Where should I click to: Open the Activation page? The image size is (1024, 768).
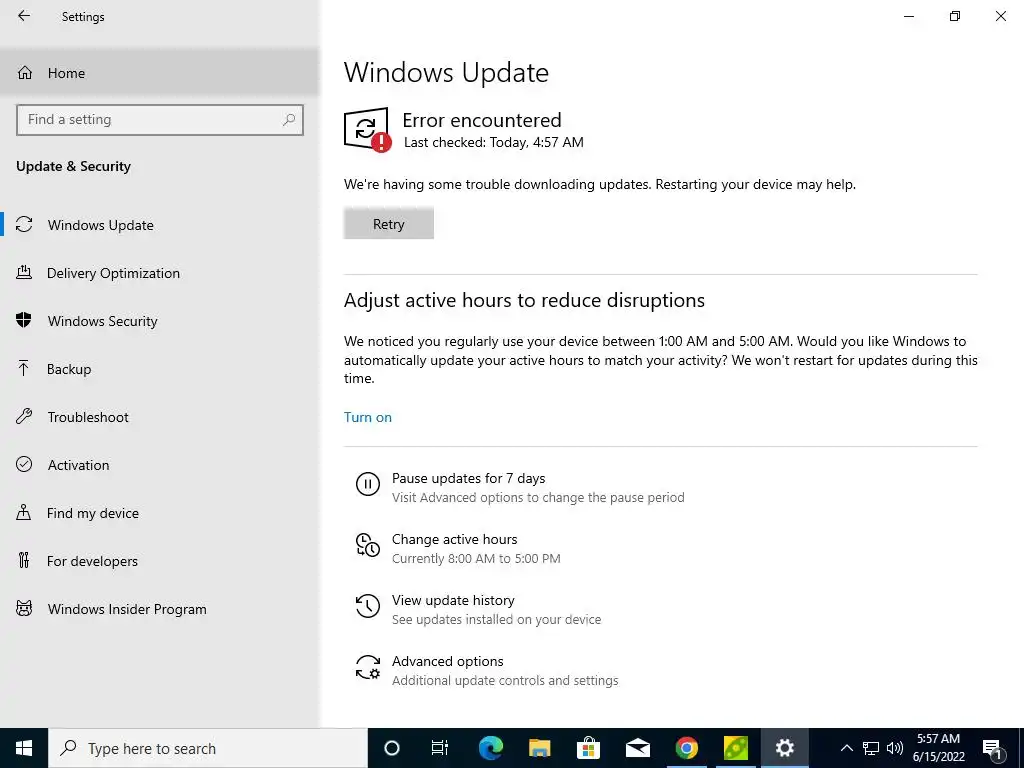pyautogui.click(x=159, y=465)
